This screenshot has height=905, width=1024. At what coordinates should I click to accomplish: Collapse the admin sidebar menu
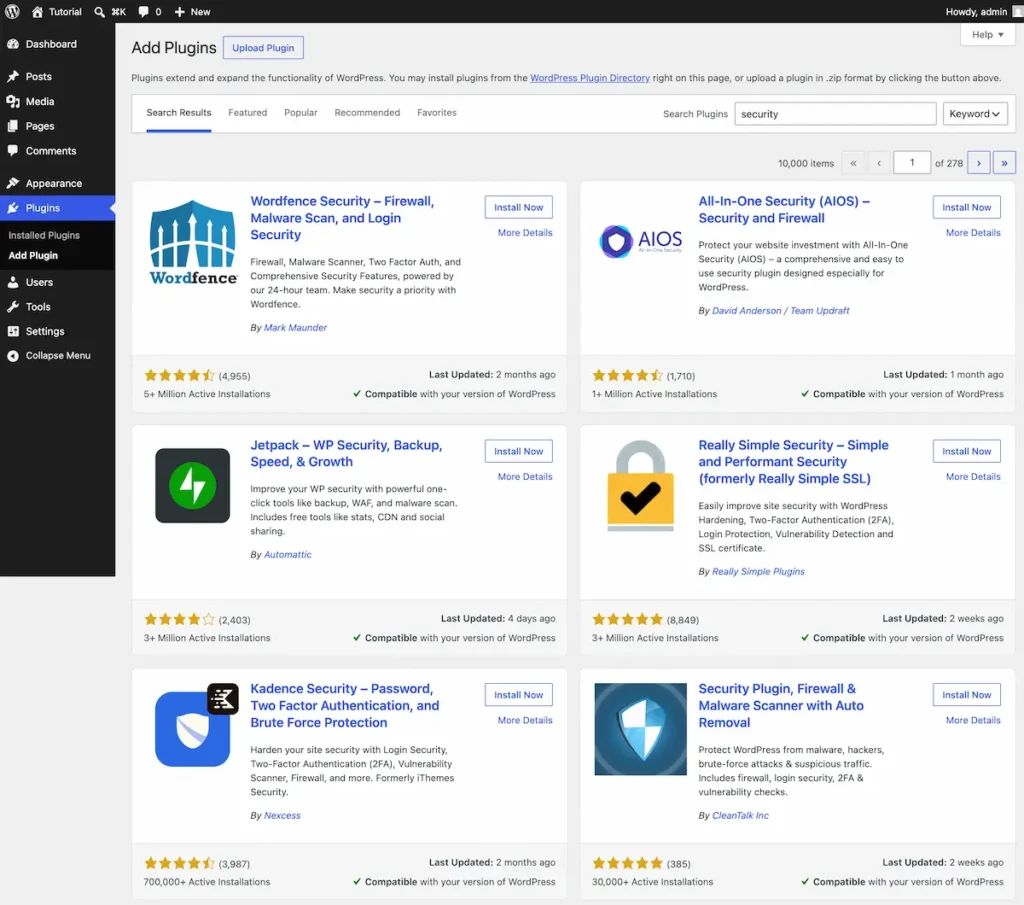(x=57, y=355)
